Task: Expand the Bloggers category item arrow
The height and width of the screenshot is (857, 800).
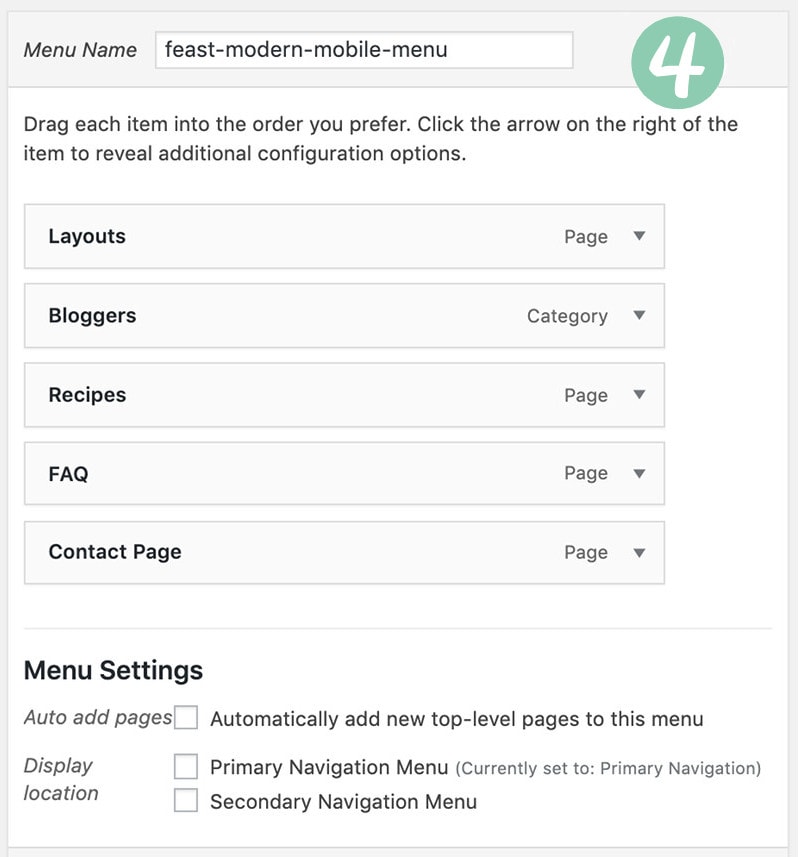Action: (639, 315)
